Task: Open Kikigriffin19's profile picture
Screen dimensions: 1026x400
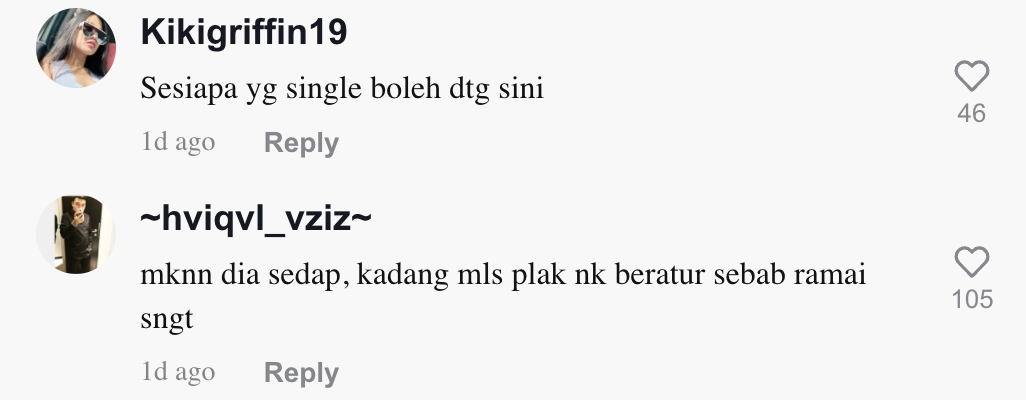Action: point(76,48)
